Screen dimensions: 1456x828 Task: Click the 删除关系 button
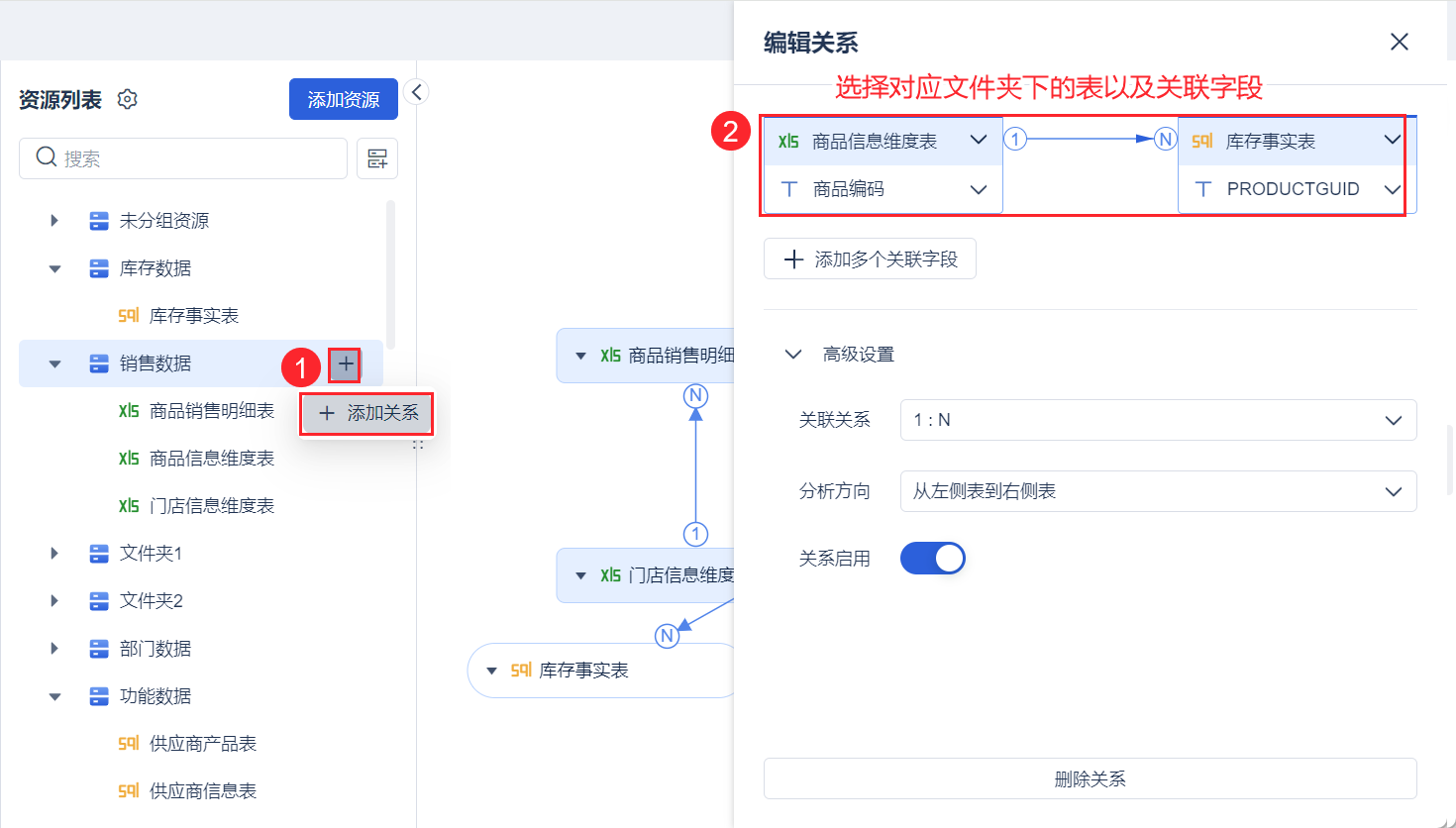click(x=1090, y=778)
